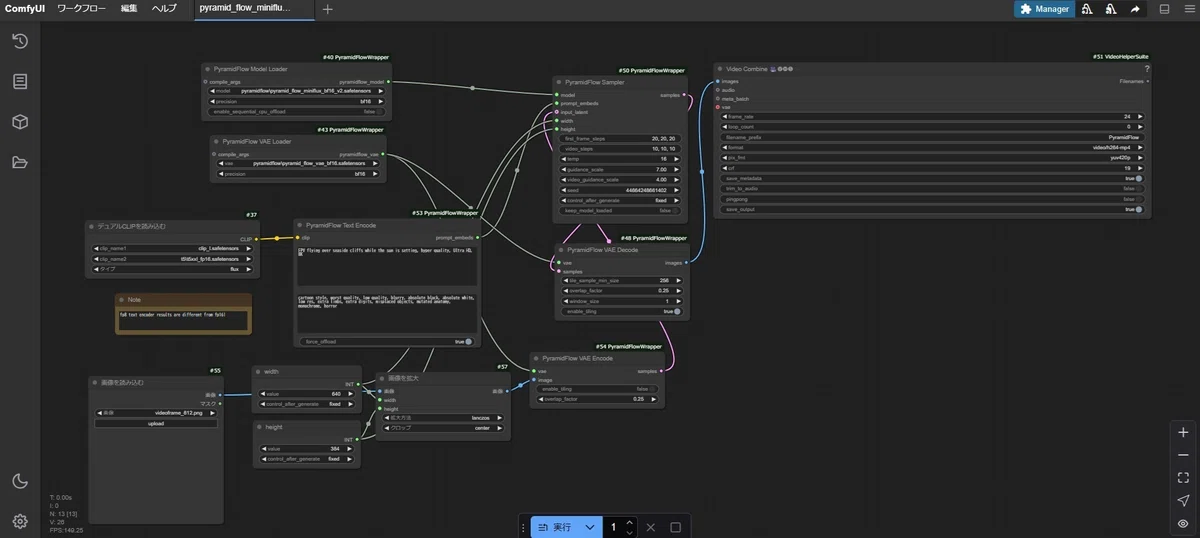The height and width of the screenshot is (538, 1200).
Task: Open the ワークフロー menu
Action: (x=81, y=9)
